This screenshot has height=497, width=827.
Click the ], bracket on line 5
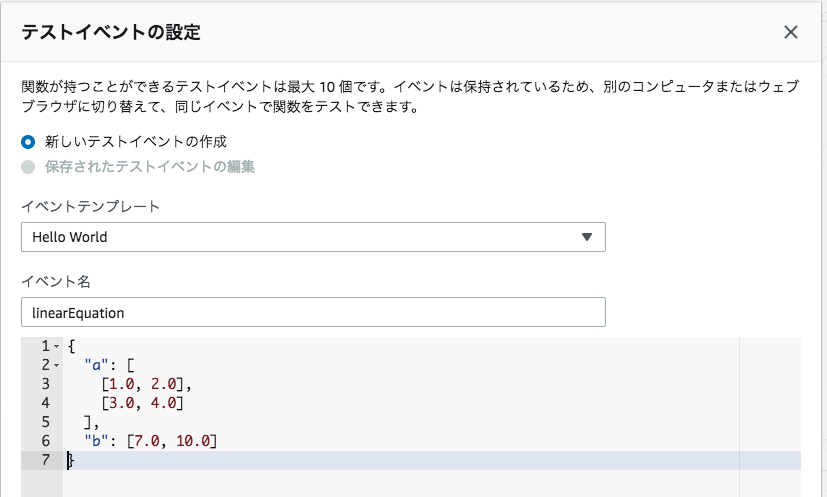93,421
